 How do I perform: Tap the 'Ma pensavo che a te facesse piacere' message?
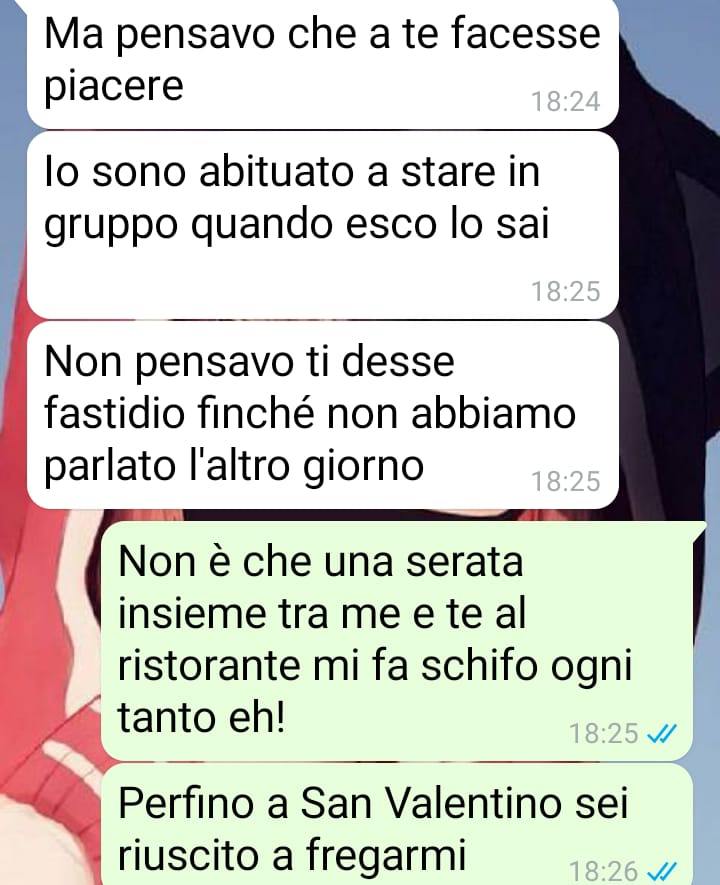(x=323, y=63)
